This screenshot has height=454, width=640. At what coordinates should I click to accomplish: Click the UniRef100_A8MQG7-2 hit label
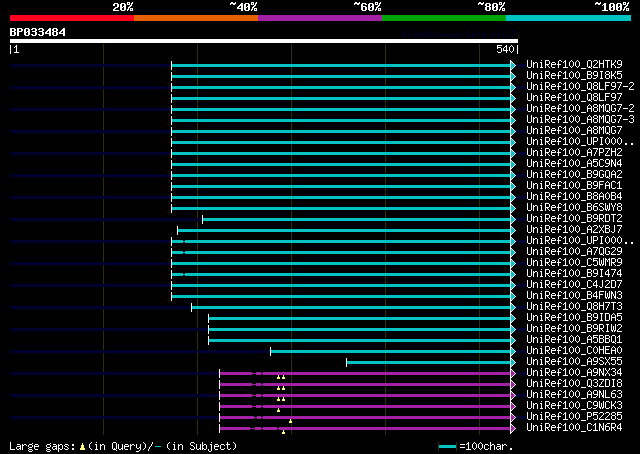[580, 108]
